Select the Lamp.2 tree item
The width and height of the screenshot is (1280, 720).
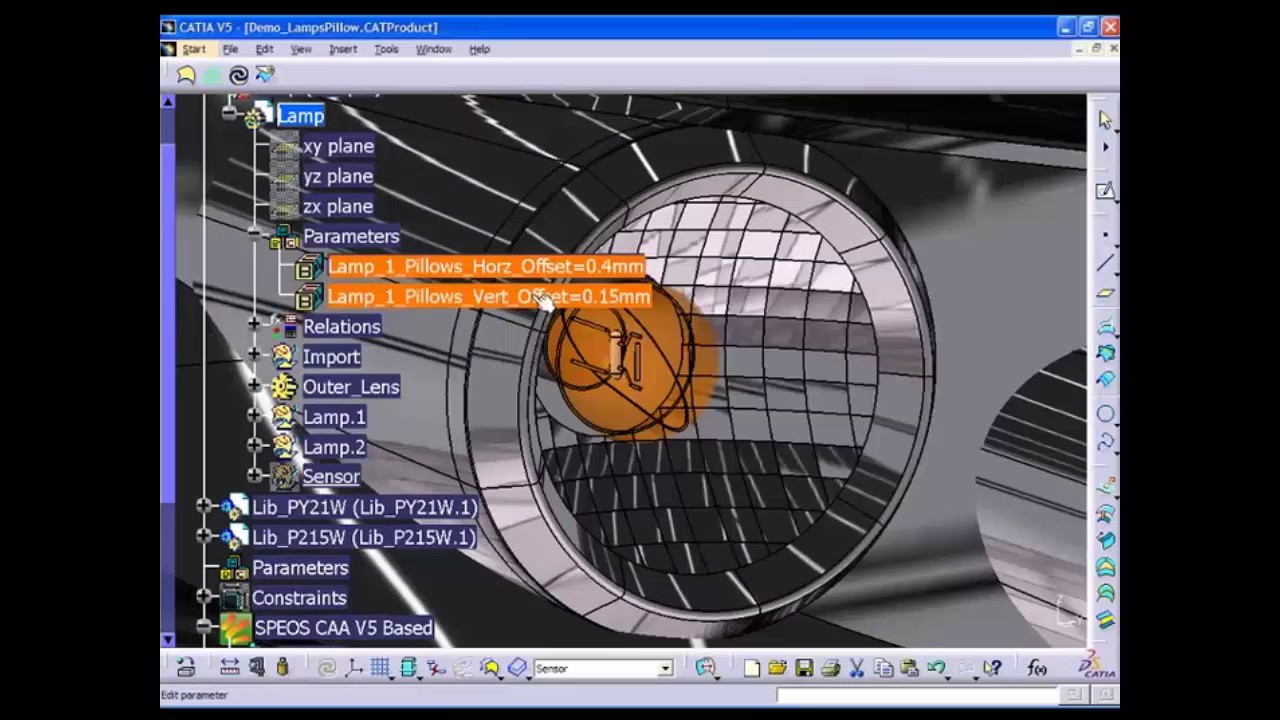tap(334, 447)
